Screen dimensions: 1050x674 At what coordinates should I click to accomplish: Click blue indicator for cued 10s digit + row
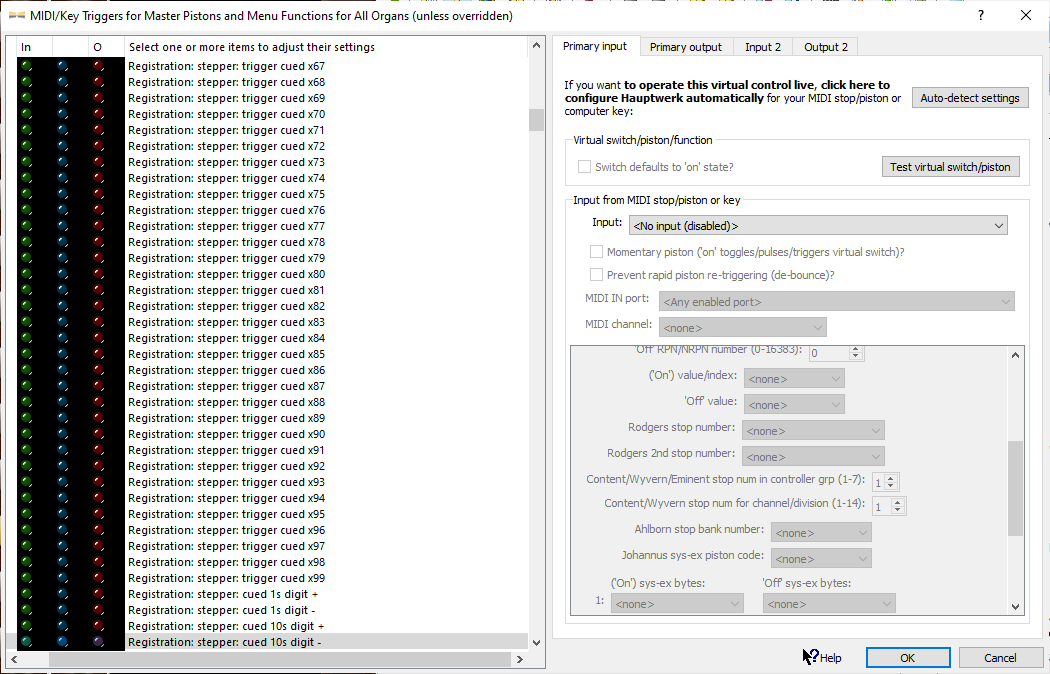coord(62,626)
